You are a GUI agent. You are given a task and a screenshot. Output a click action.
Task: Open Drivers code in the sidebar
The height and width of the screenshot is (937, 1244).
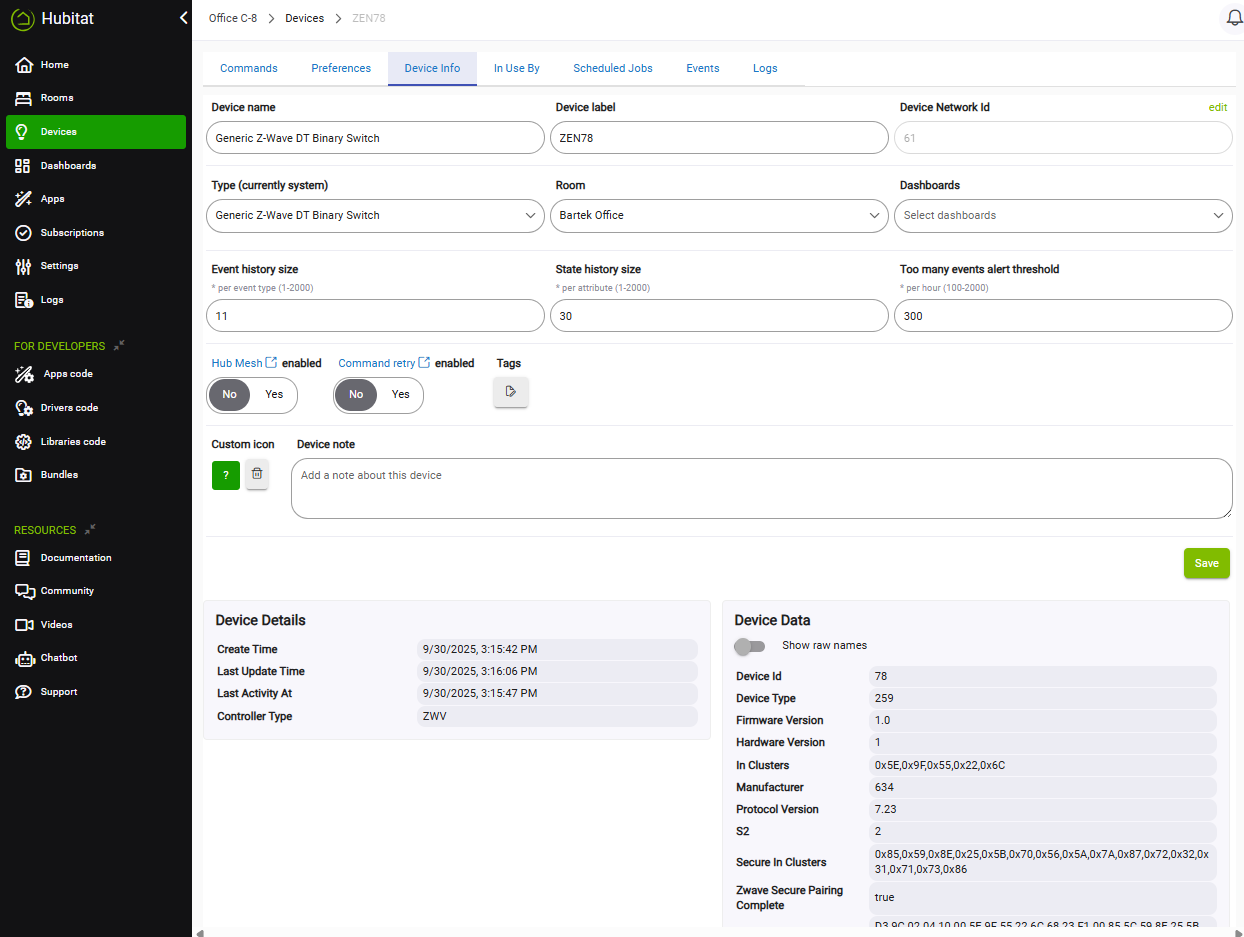tap(69, 408)
